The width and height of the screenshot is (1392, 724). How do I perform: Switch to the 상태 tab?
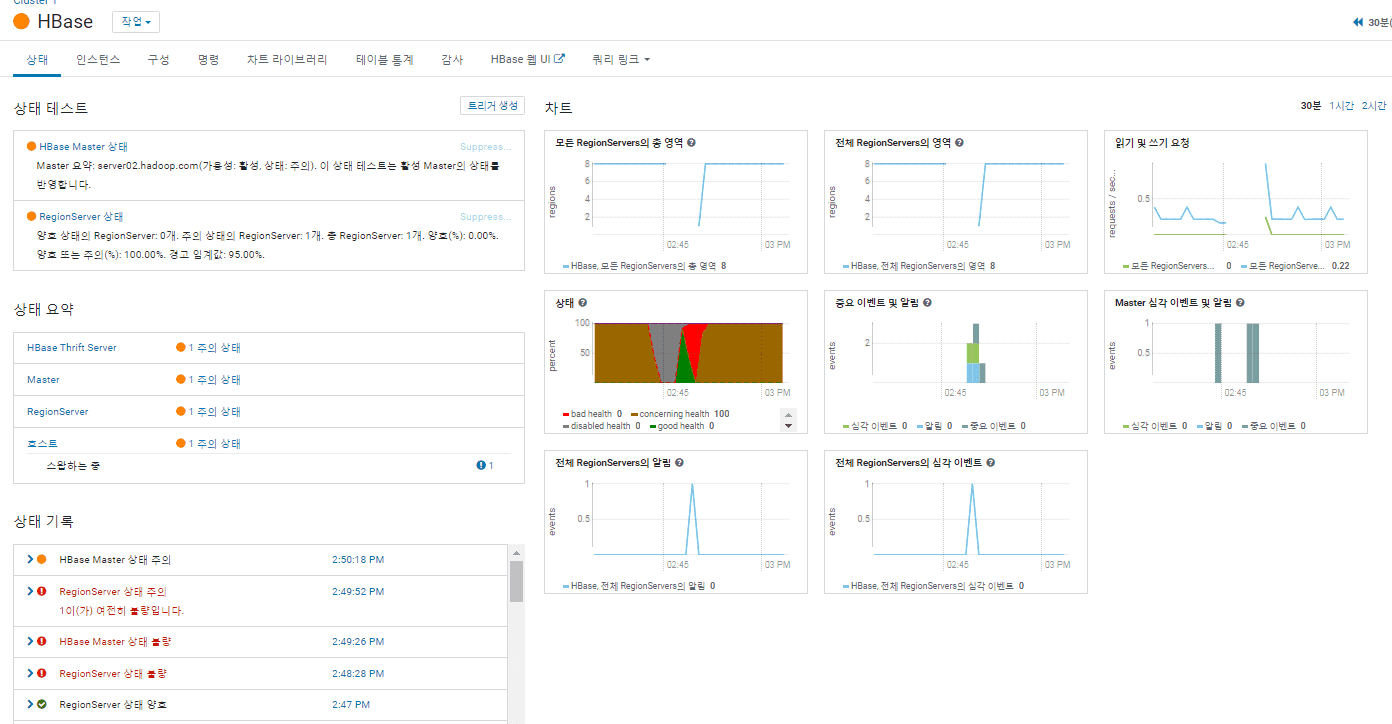(37, 60)
